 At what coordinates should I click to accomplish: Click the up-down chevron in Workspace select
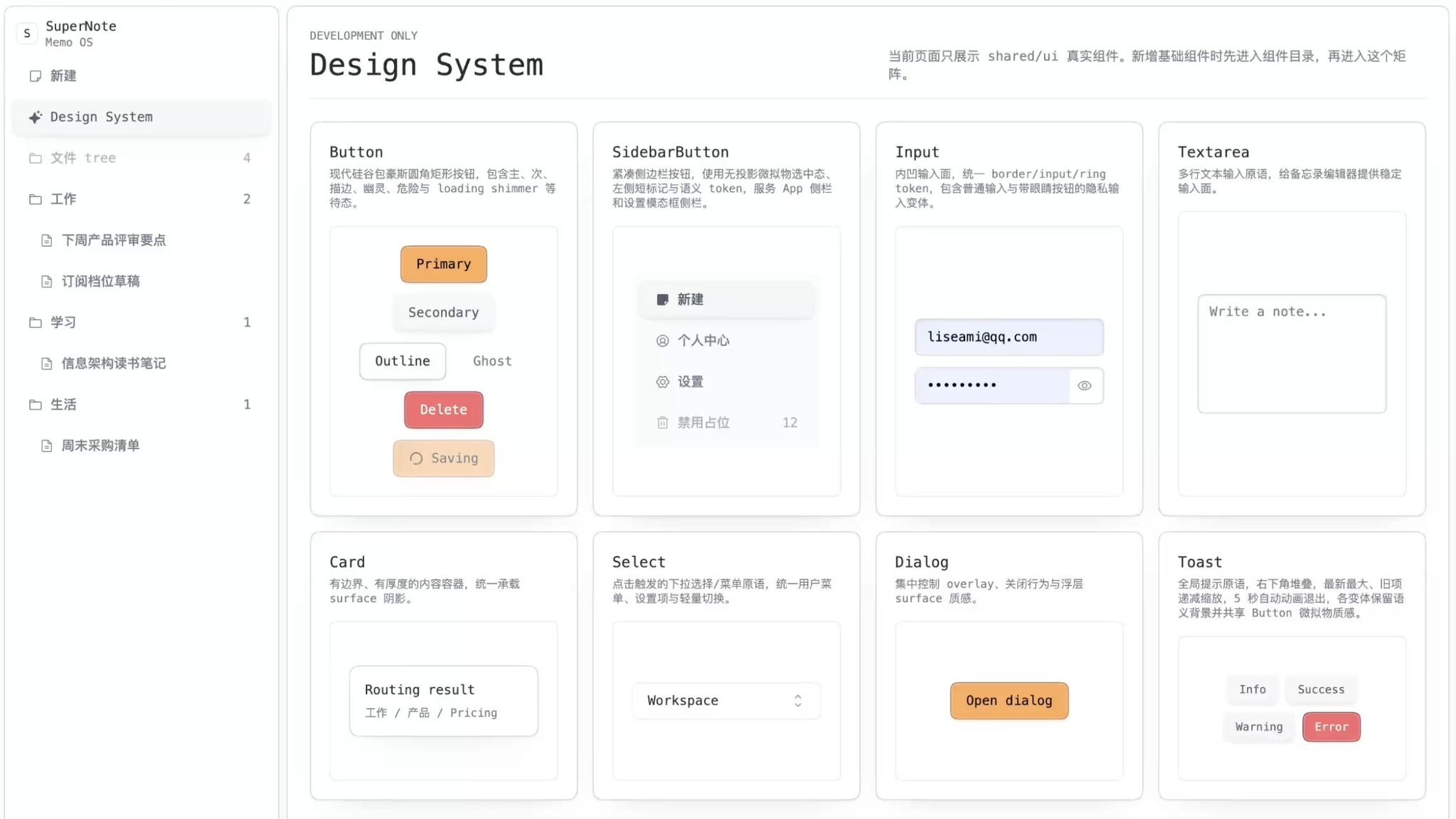[798, 701]
